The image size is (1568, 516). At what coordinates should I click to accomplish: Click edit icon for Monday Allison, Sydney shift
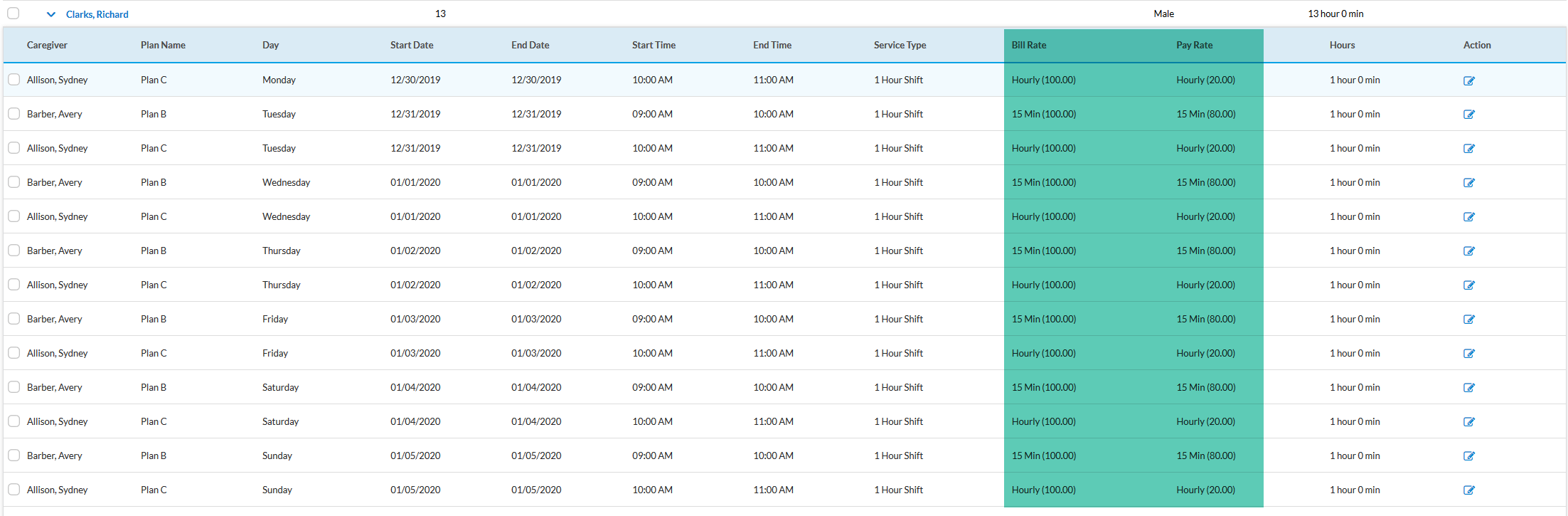pyautogui.click(x=1468, y=80)
